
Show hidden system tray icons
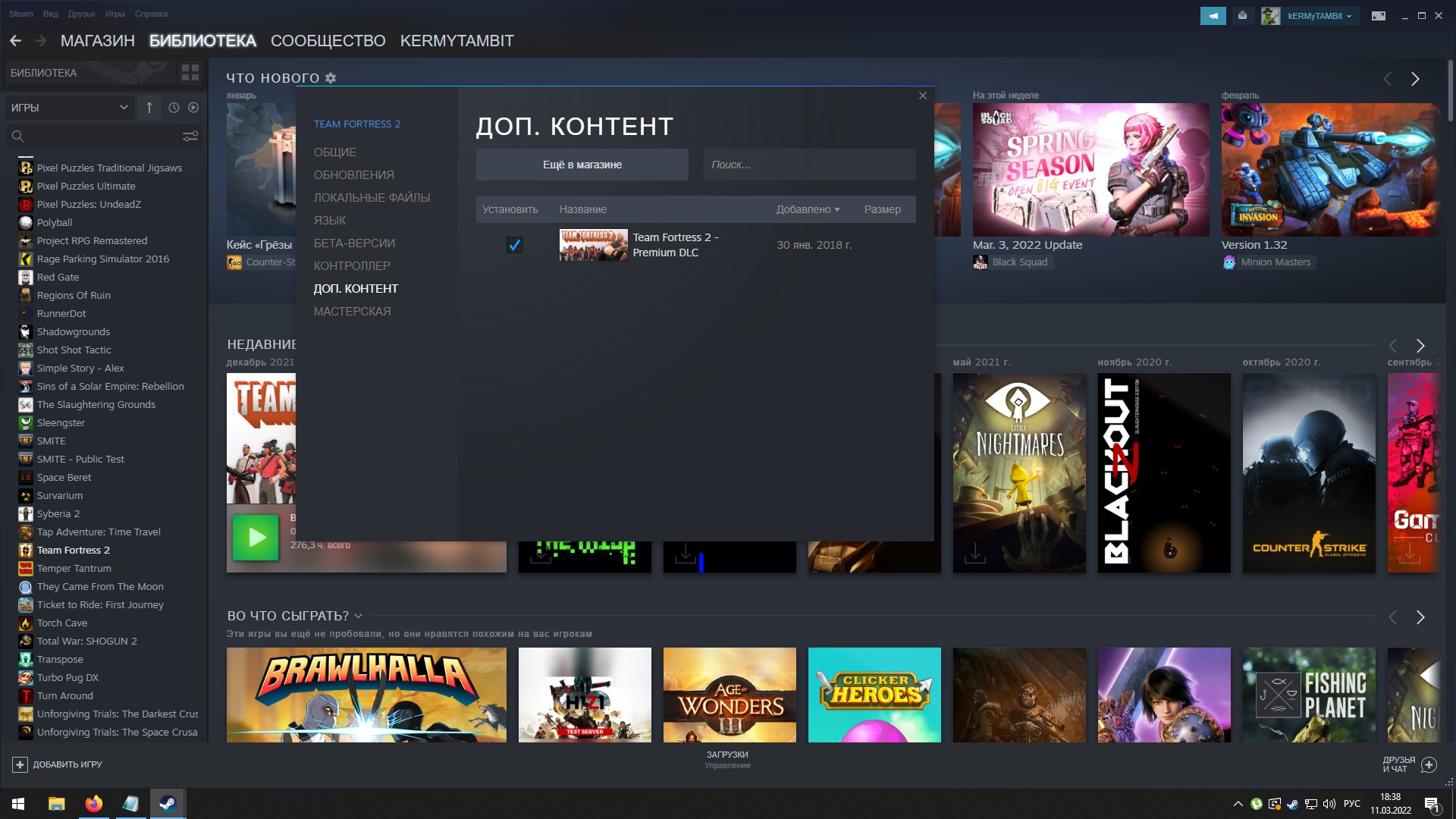coord(1238,804)
